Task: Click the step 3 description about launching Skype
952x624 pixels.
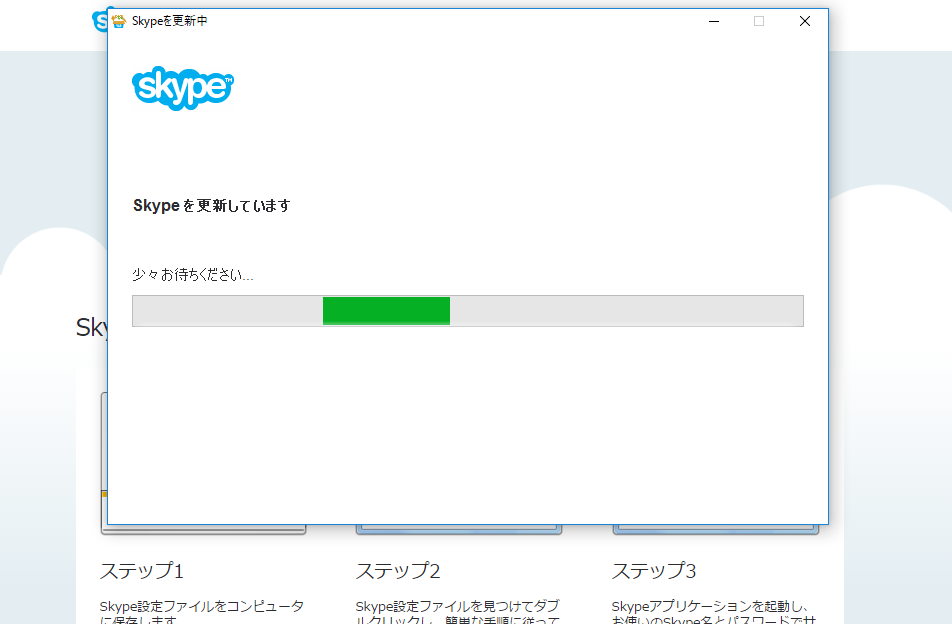Action: [x=714, y=612]
